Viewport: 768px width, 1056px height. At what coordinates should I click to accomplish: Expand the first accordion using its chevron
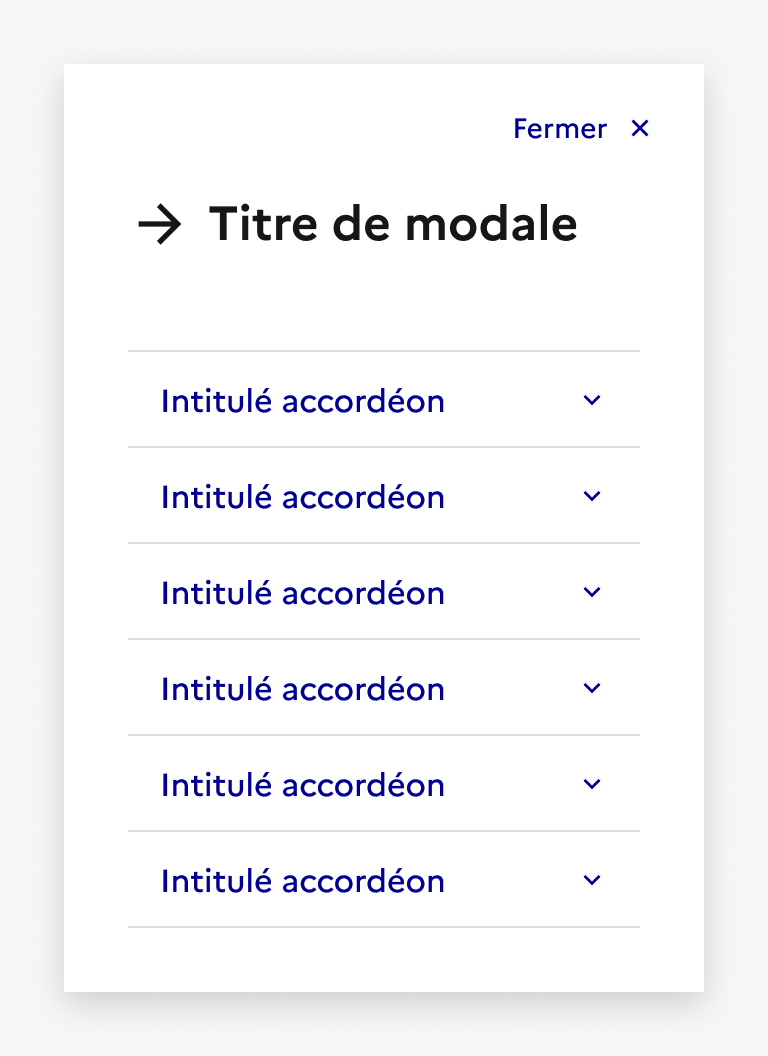click(591, 400)
